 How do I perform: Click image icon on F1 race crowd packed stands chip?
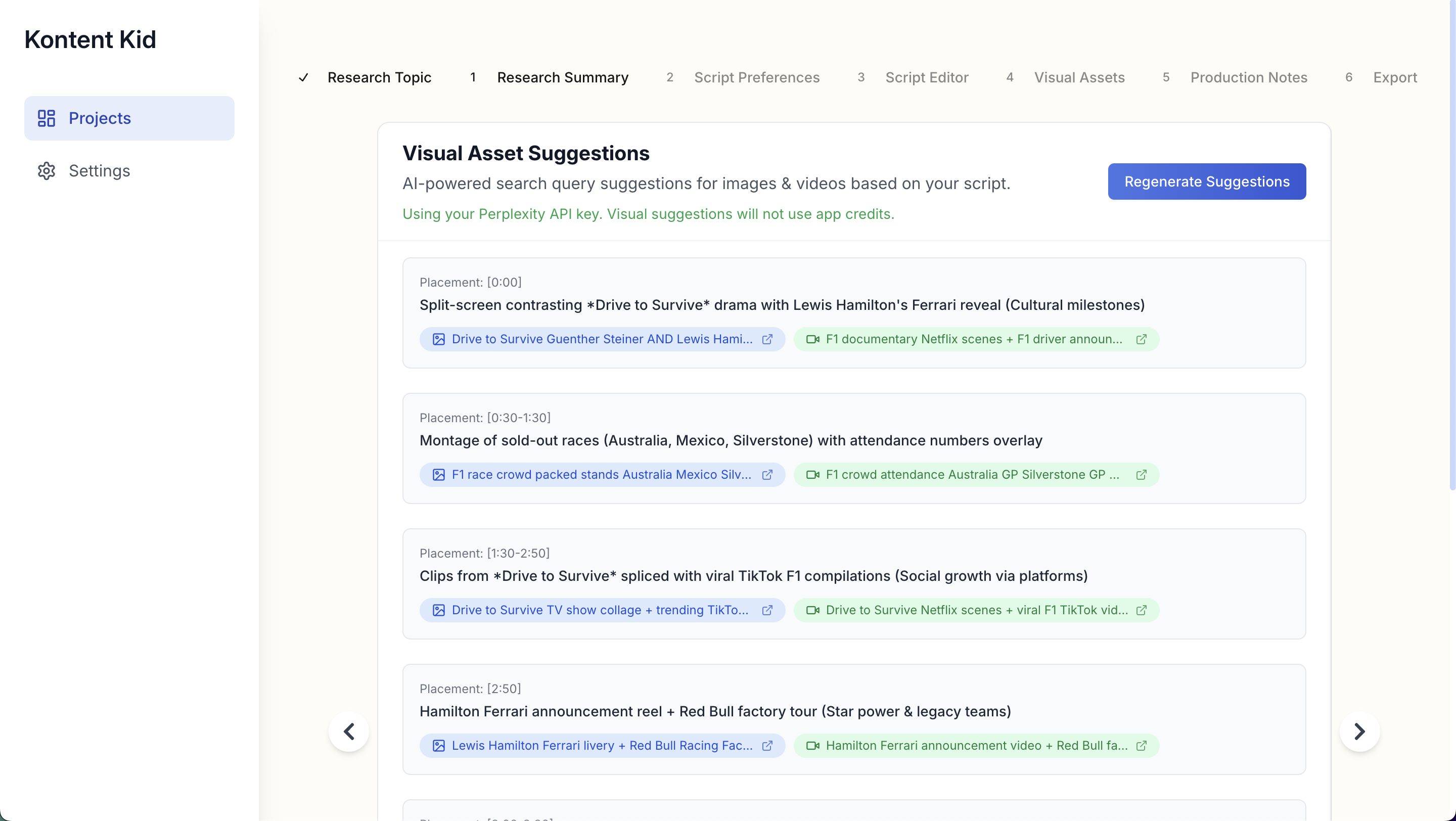click(x=439, y=475)
